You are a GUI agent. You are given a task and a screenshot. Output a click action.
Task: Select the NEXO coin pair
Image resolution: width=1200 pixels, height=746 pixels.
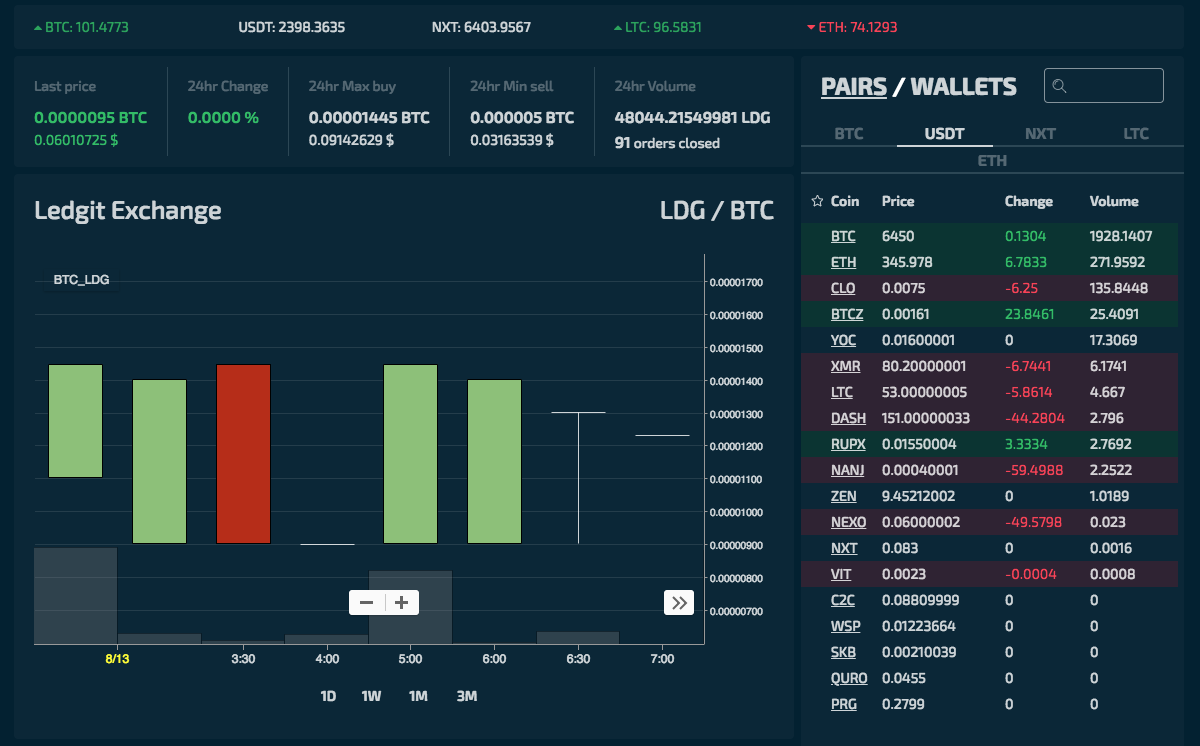coord(848,522)
